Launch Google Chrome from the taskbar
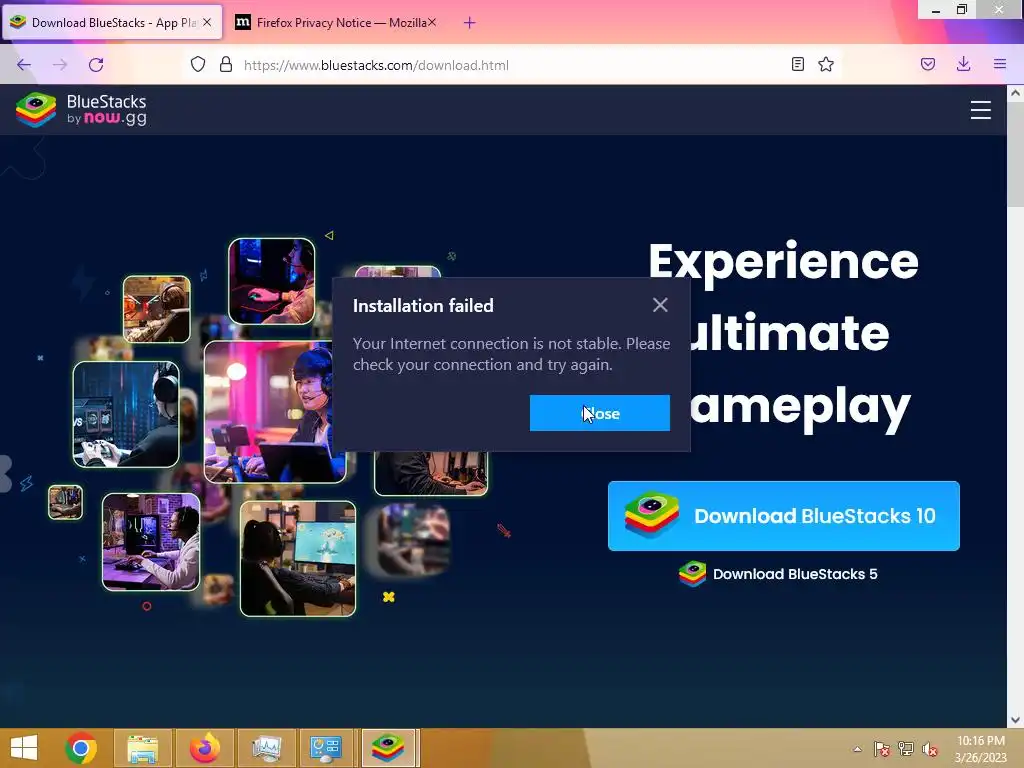This screenshot has width=1024, height=768. tap(82, 748)
